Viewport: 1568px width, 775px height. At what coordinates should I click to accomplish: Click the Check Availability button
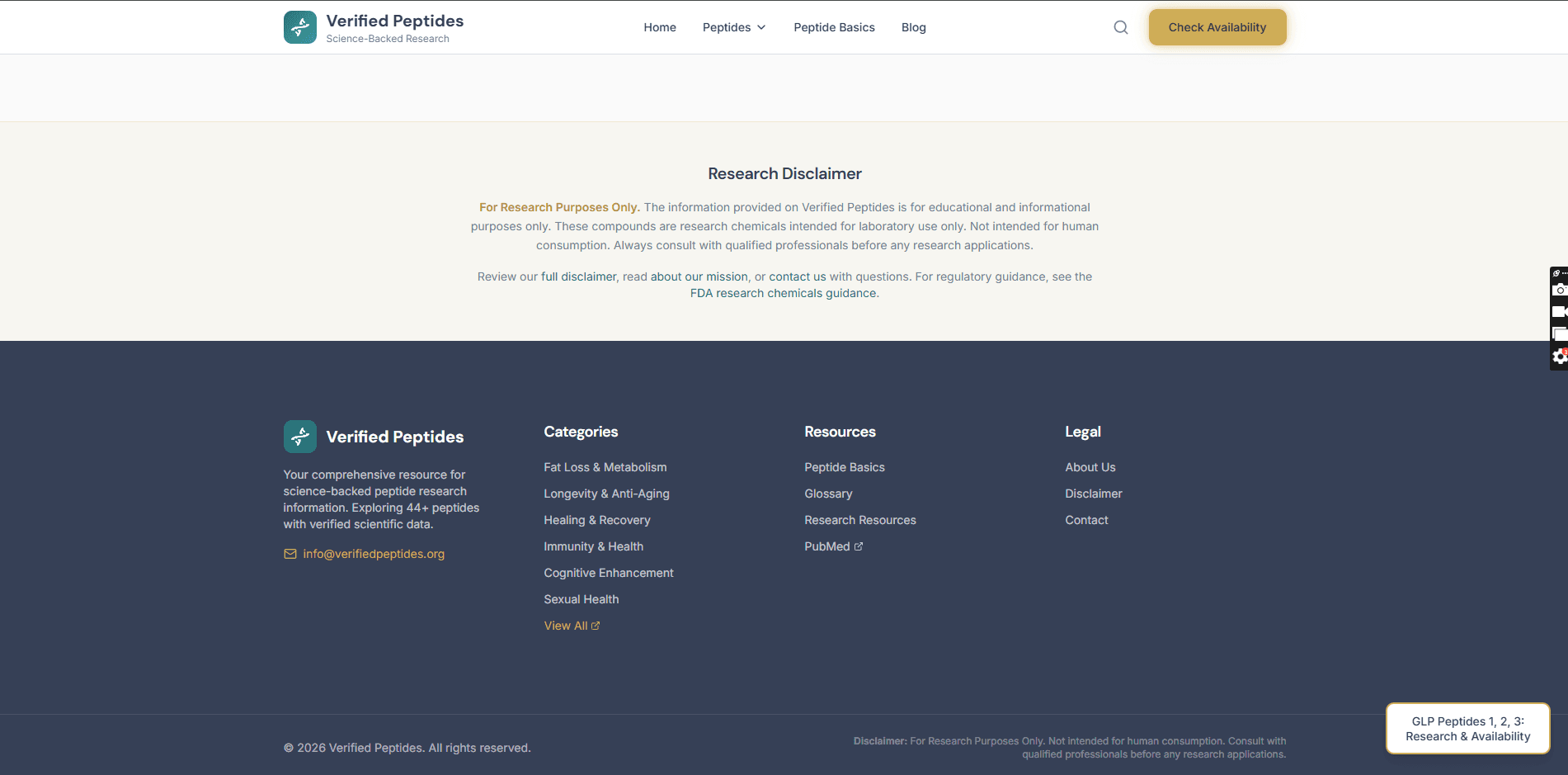[1217, 26]
